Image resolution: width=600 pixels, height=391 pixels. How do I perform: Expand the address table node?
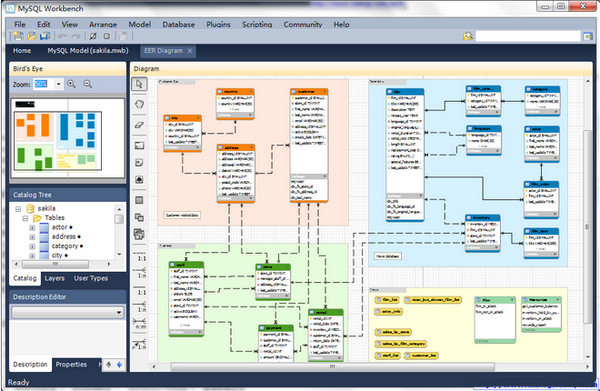pos(32,237)
